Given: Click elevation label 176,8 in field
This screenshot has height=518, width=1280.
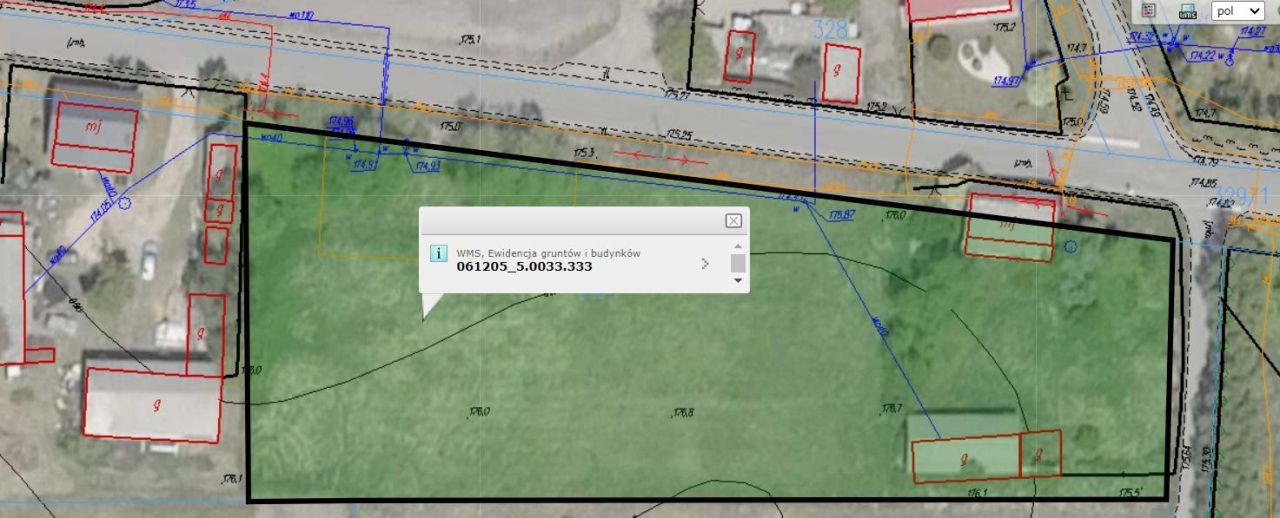Looking at the screenshot, I should pyautogui.click(x=683, y=412).
